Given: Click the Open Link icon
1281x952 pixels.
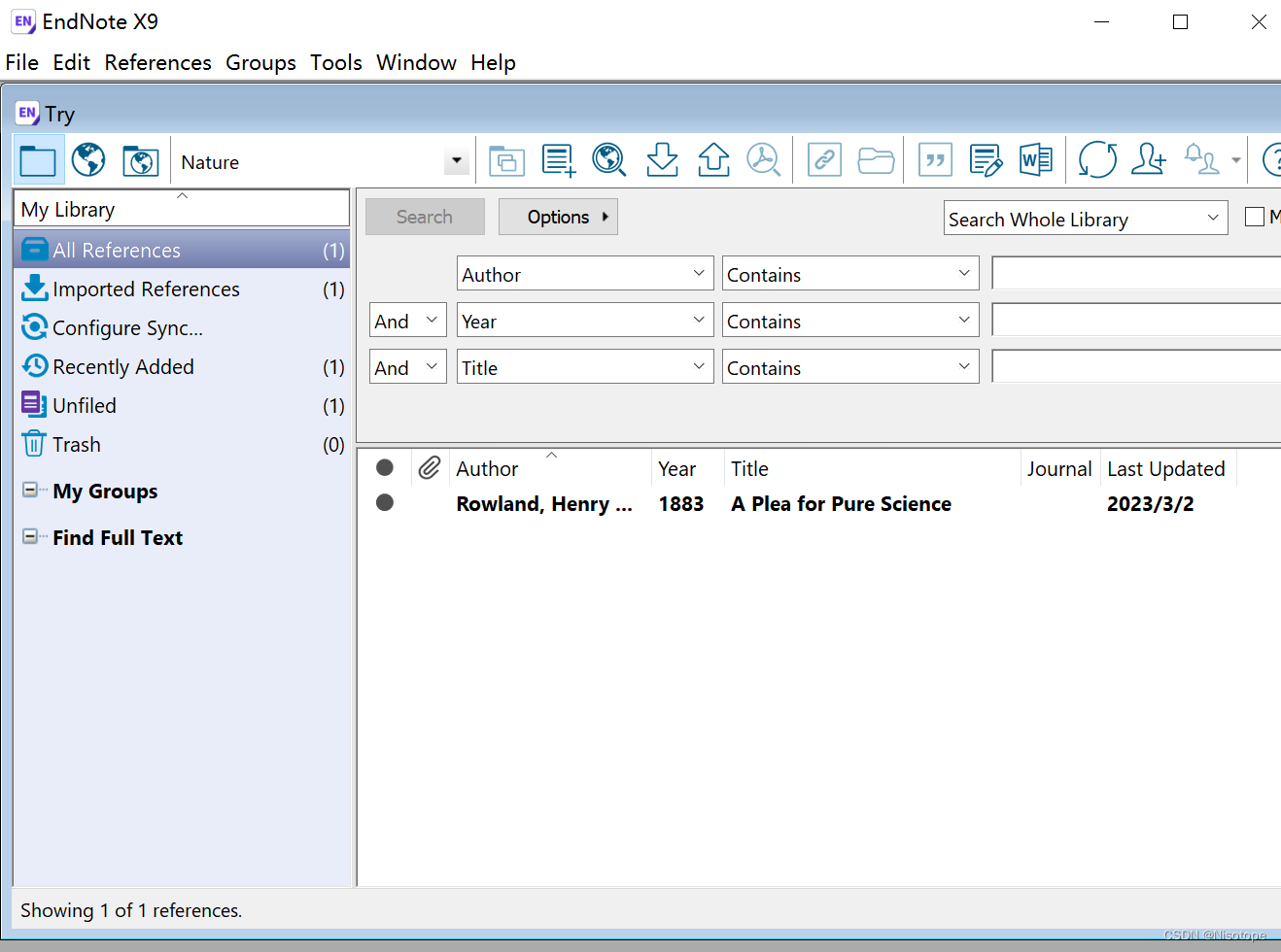Looking at the screenshot, I should (824, 159).
